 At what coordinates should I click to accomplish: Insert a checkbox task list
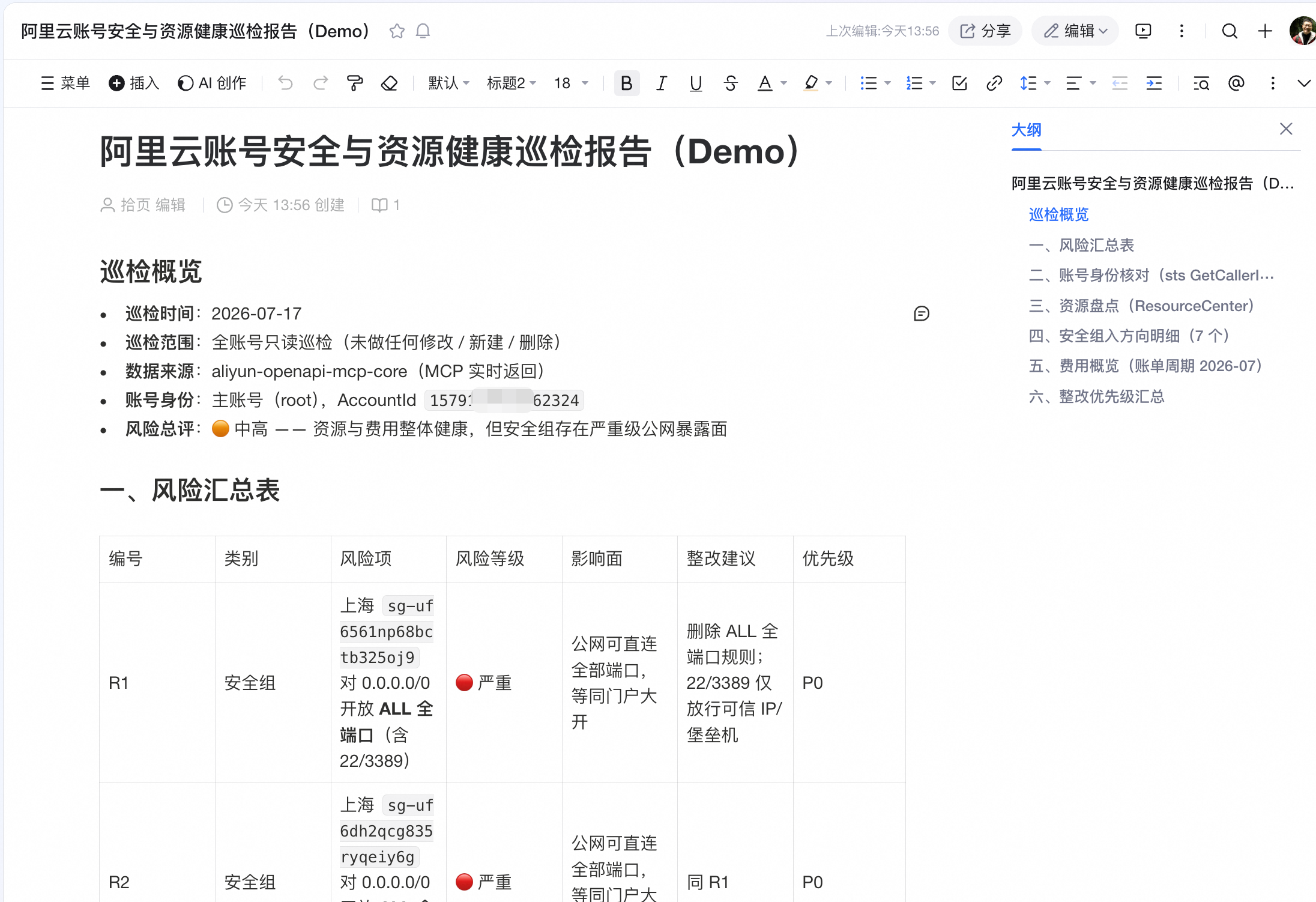click(x=959, y=83)
